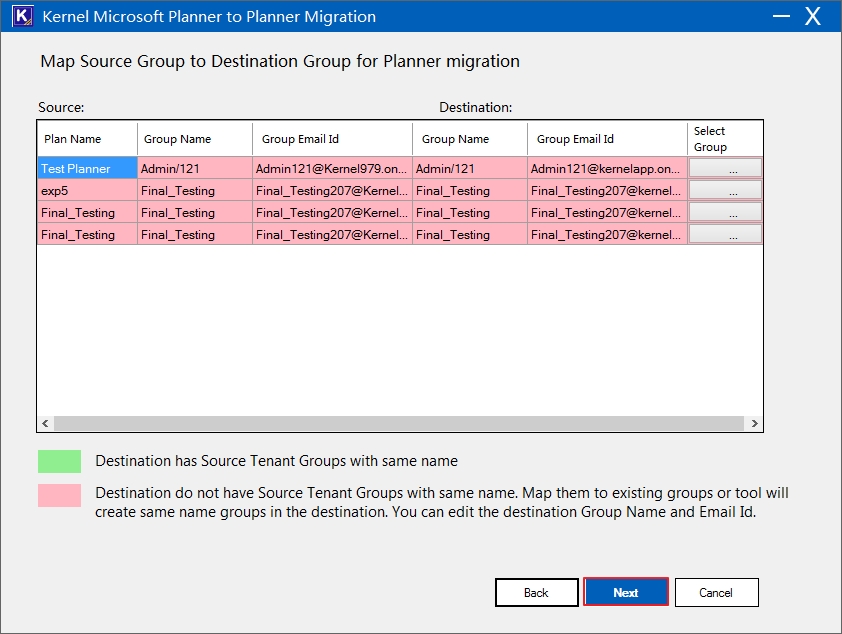This screenshot has width=842, height=634.
Task: Select the source Group Email Id header
Action: click(x=332, y=139)
